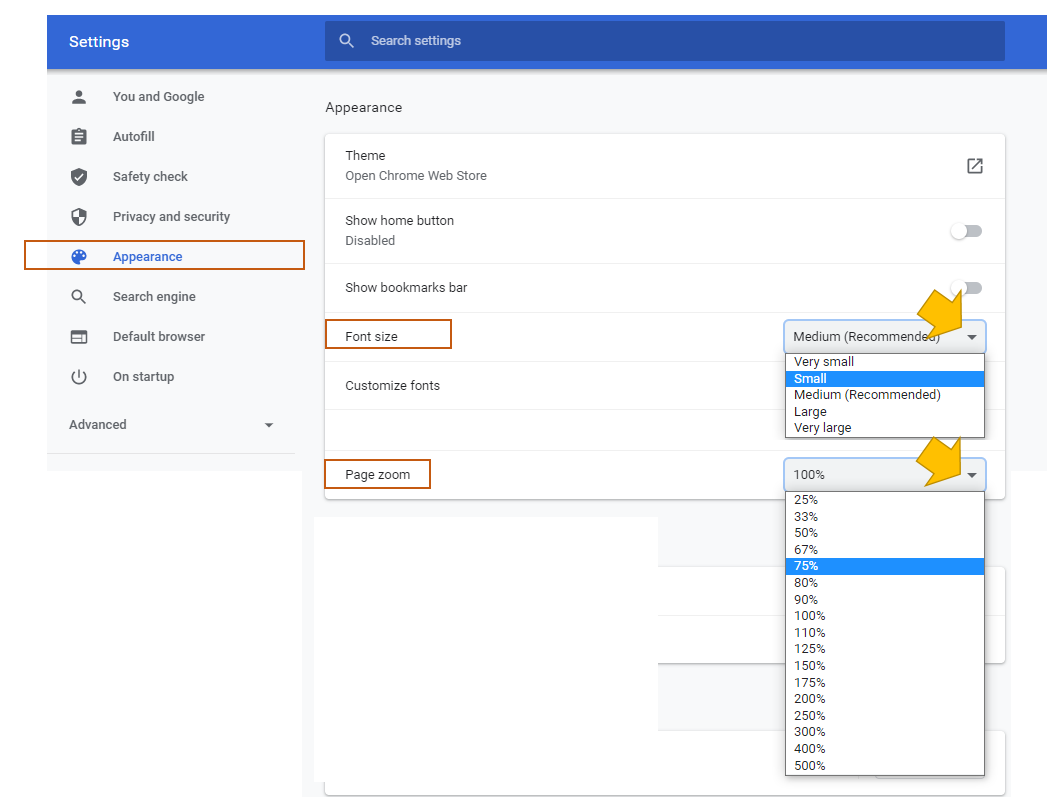Open Search engine settings section

coord(154,297)
